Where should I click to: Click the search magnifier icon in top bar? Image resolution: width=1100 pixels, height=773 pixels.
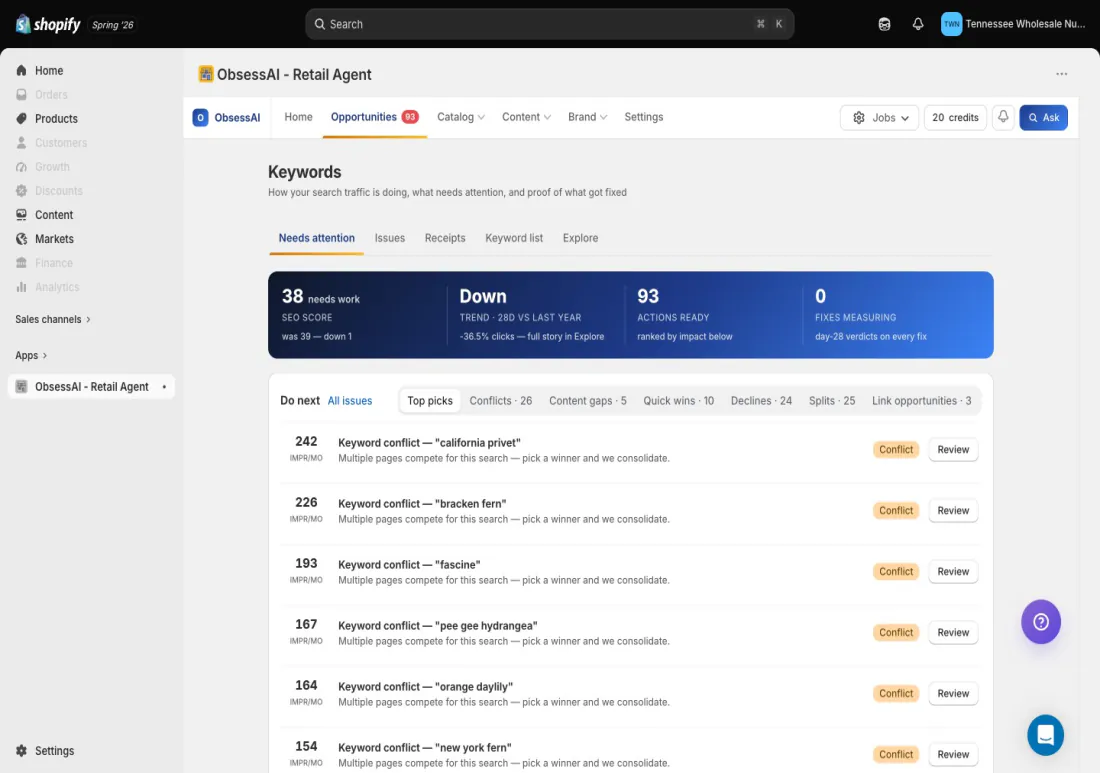click(x=319, y=24)
